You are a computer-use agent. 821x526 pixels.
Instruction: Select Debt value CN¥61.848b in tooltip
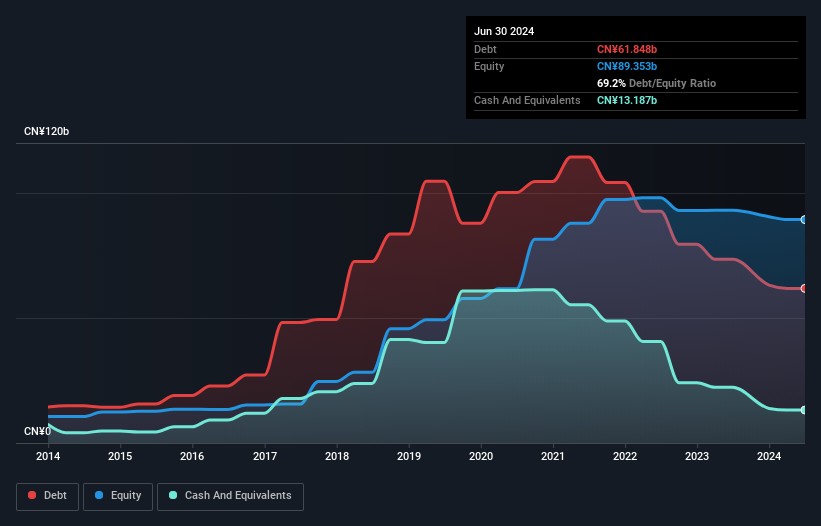[x=627, y=49]
